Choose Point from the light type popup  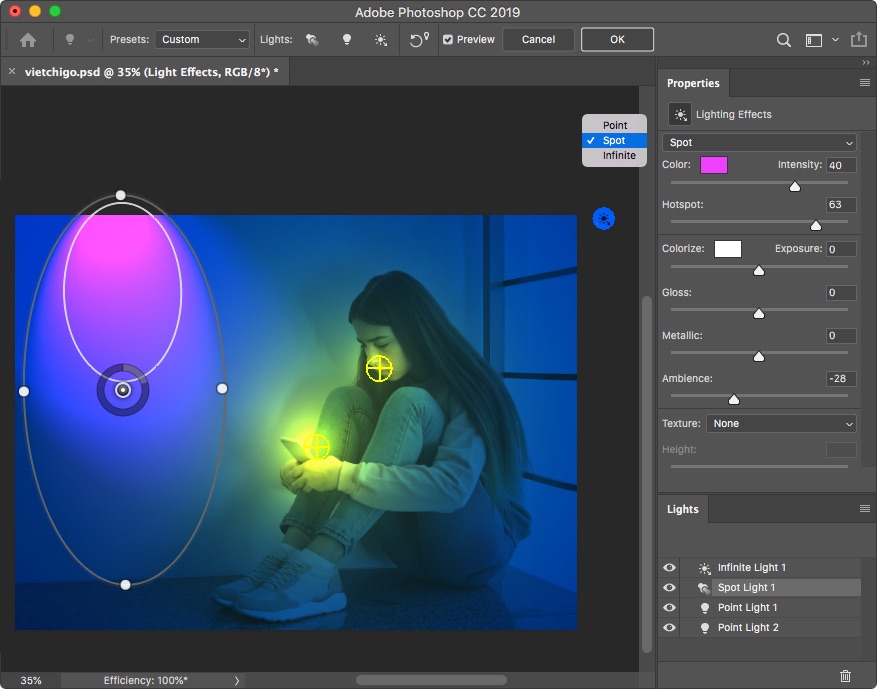(x=615, y=125)
